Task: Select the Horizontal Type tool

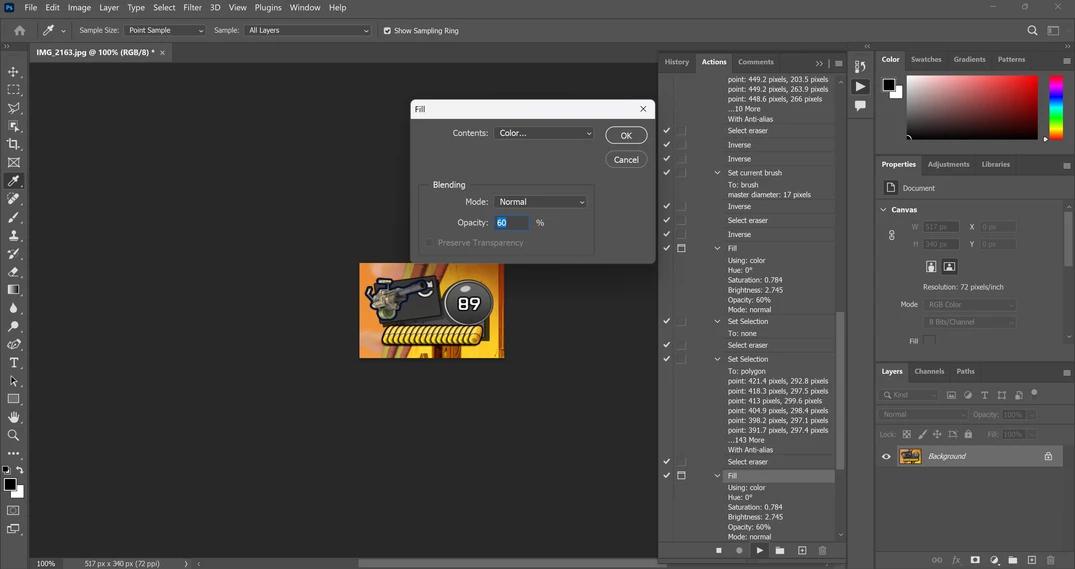Action: 14,363
